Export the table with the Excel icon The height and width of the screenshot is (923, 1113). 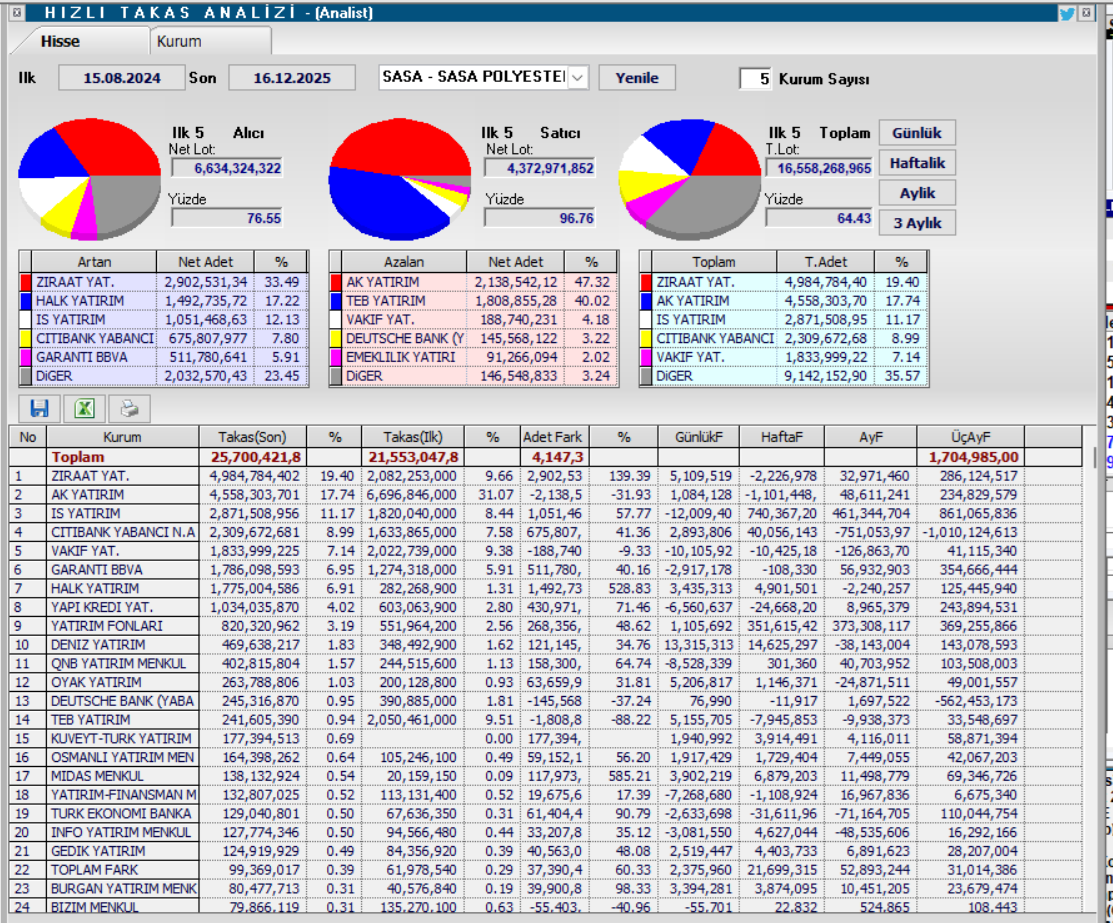click(x=84, y=408)
